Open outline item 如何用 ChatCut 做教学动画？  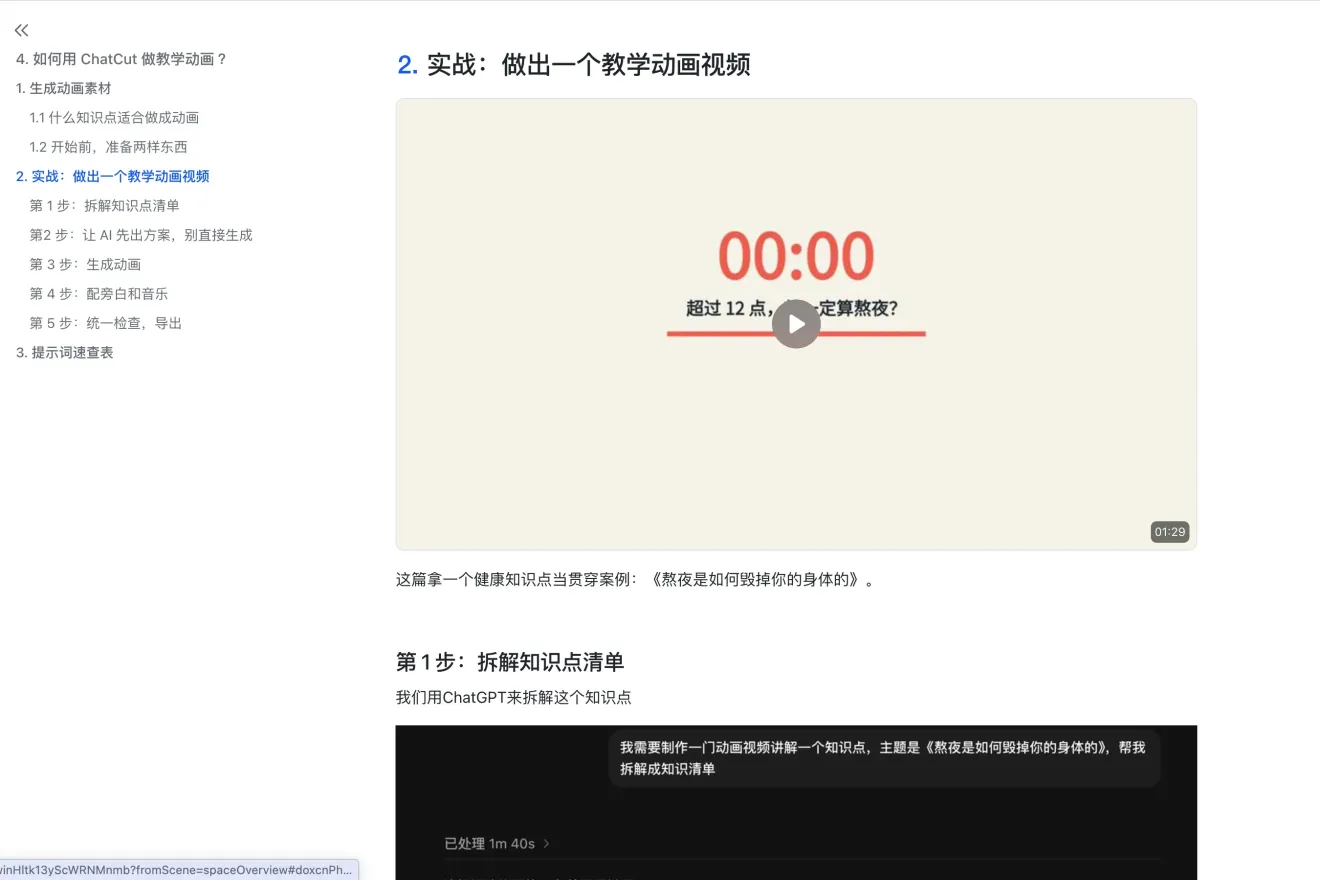pyautogui.click(x=122, y=59)
